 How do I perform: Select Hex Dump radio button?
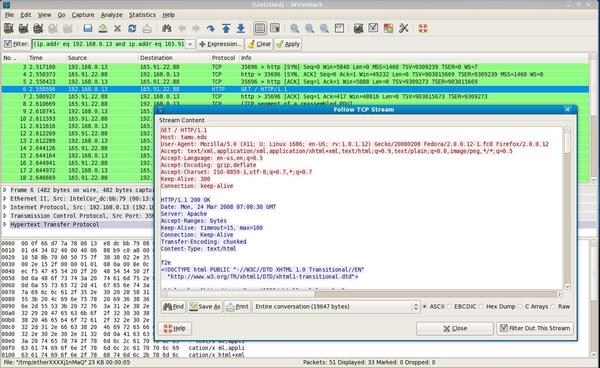click(x=481, y=307)
